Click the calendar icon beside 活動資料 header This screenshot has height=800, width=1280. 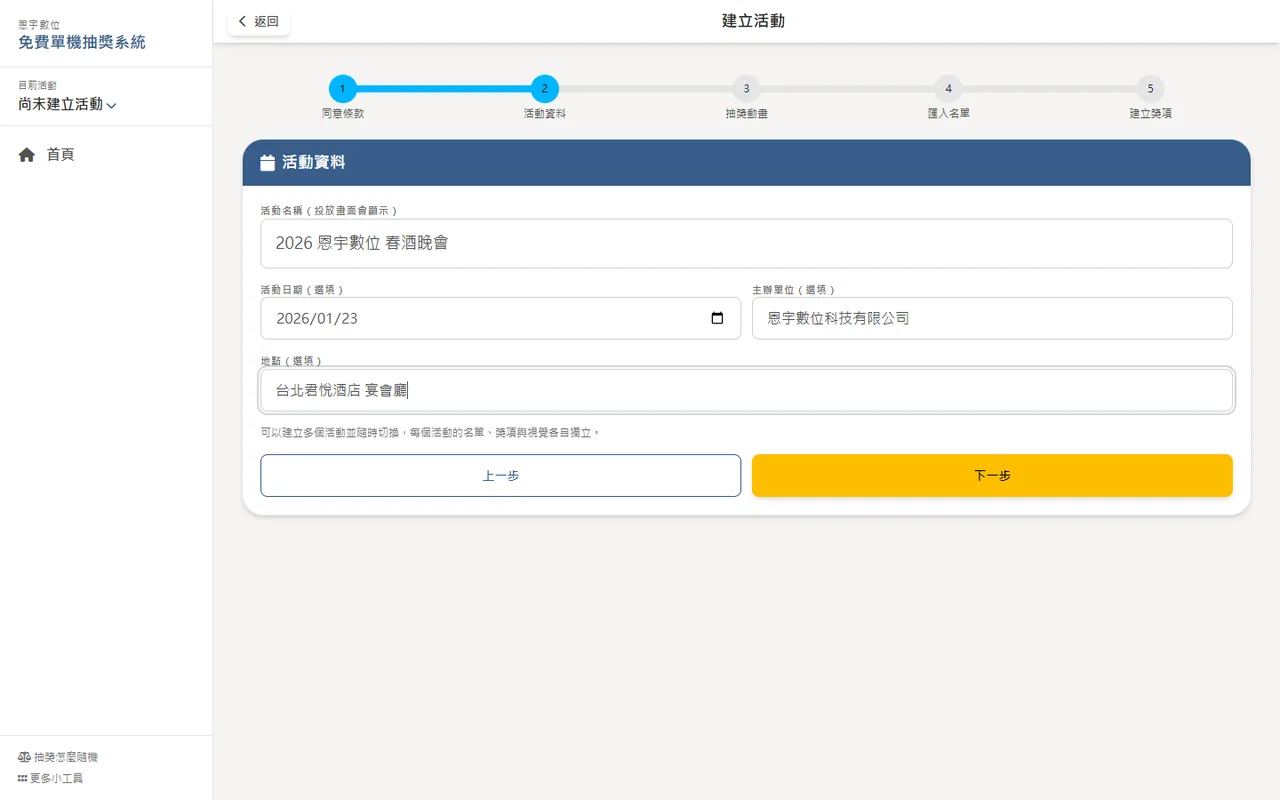(x=267, y=163)
